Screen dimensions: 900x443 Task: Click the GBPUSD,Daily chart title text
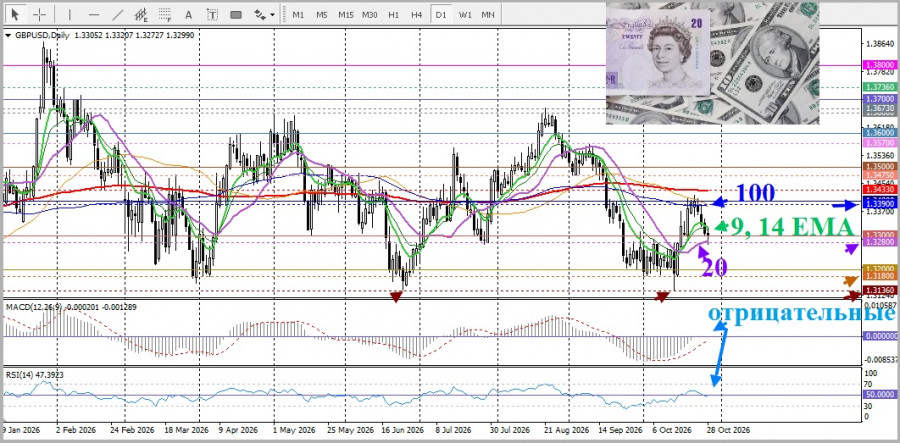[41, 36]
